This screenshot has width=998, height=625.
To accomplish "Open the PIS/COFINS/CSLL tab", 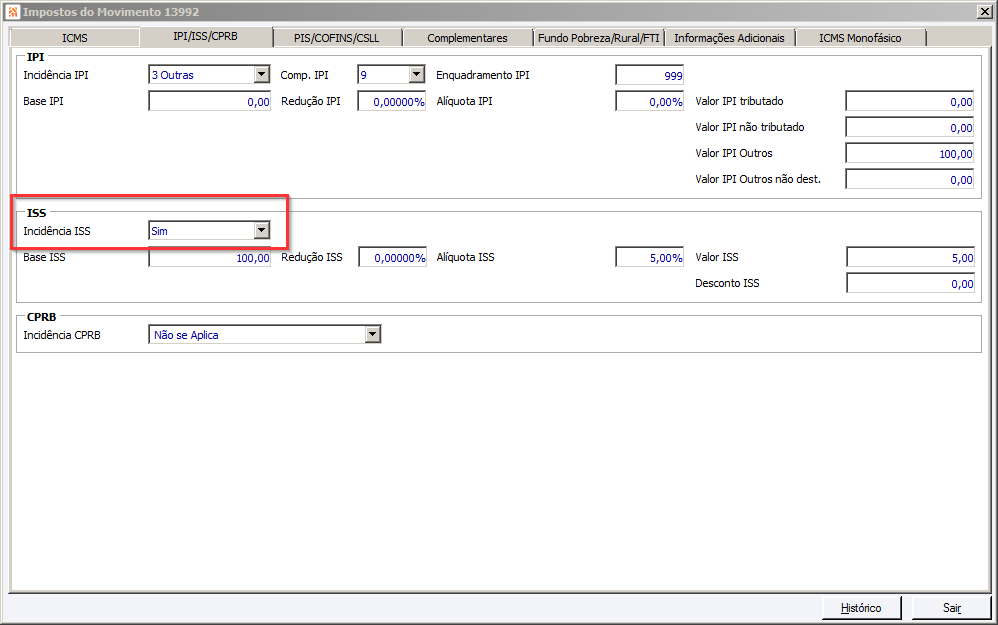I will 337,38.
